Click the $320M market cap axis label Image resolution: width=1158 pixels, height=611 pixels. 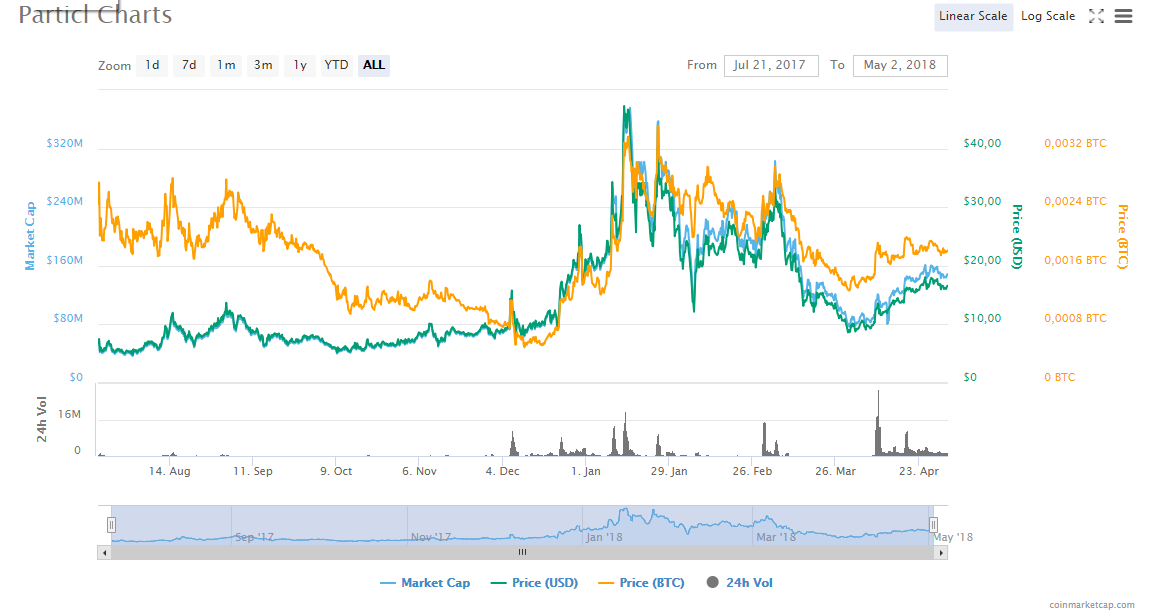tap(65, 143)
